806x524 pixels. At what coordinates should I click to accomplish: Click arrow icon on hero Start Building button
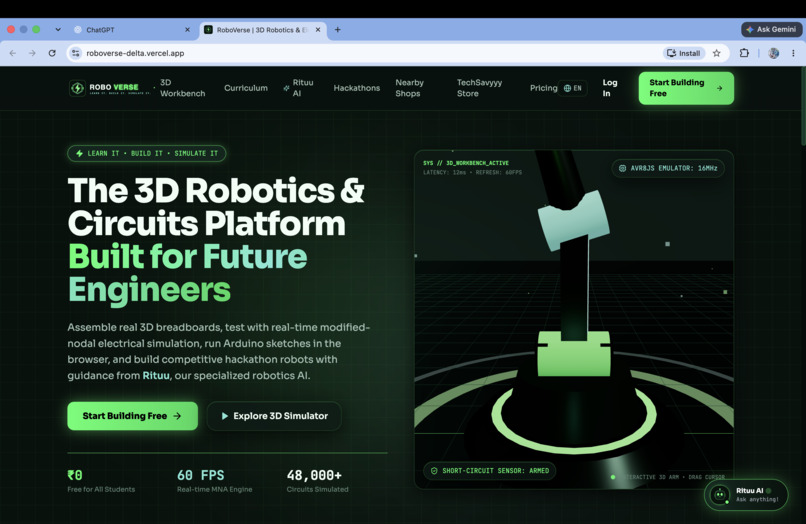click(177, 415)
